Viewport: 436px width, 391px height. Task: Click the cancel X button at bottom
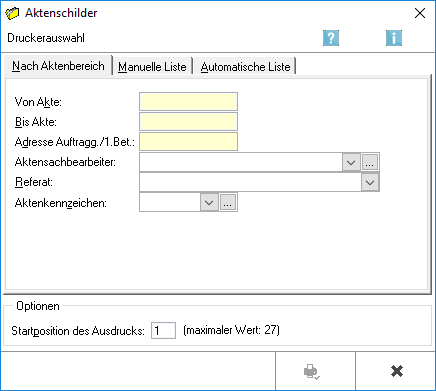coord(396,371)
